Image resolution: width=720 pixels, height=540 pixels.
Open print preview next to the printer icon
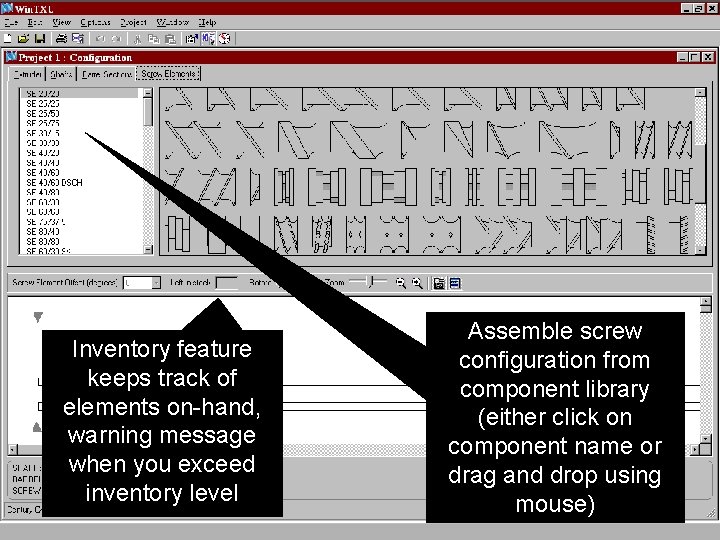pyautogui.click(x=78, y=39)
